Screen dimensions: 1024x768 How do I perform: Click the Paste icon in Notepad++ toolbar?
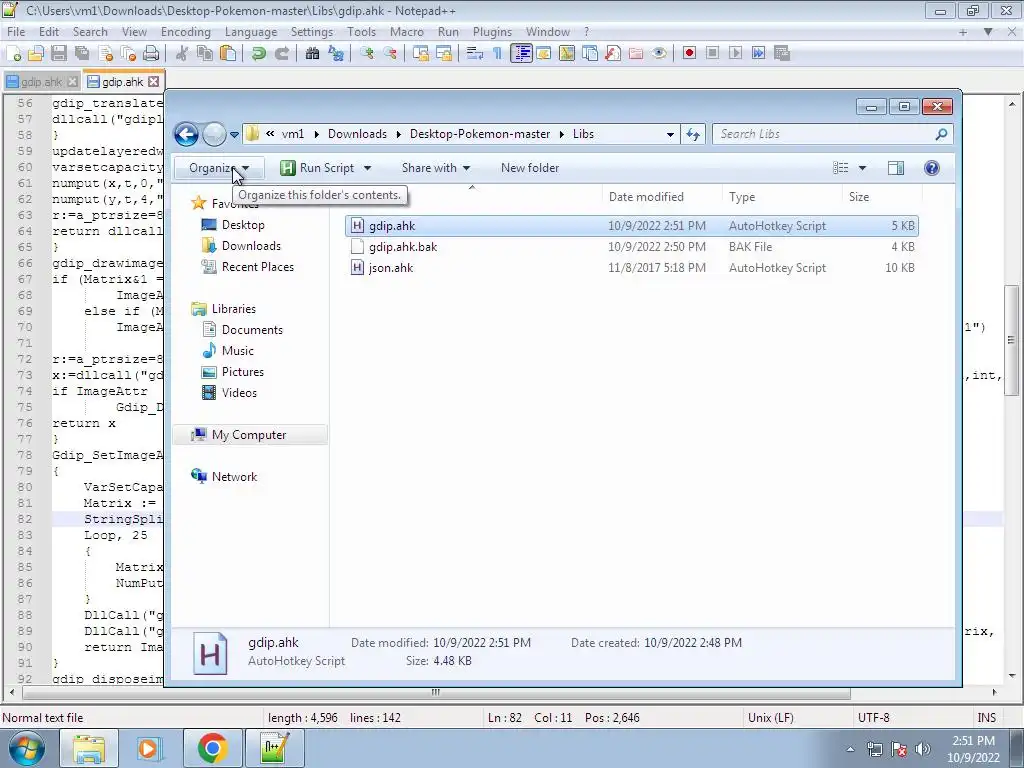click(x=228, y=54)
